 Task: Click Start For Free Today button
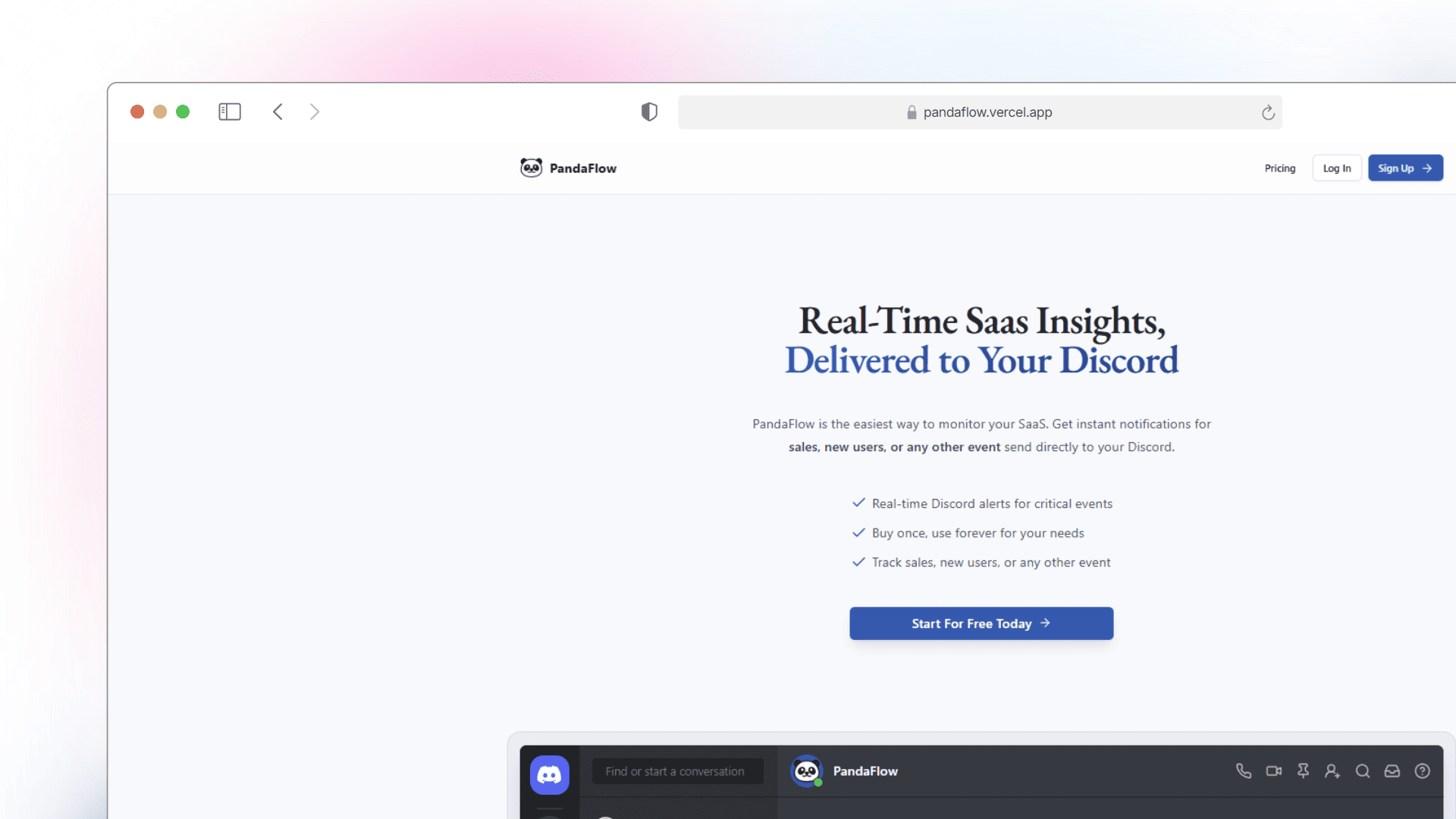[x=981, y=623]
